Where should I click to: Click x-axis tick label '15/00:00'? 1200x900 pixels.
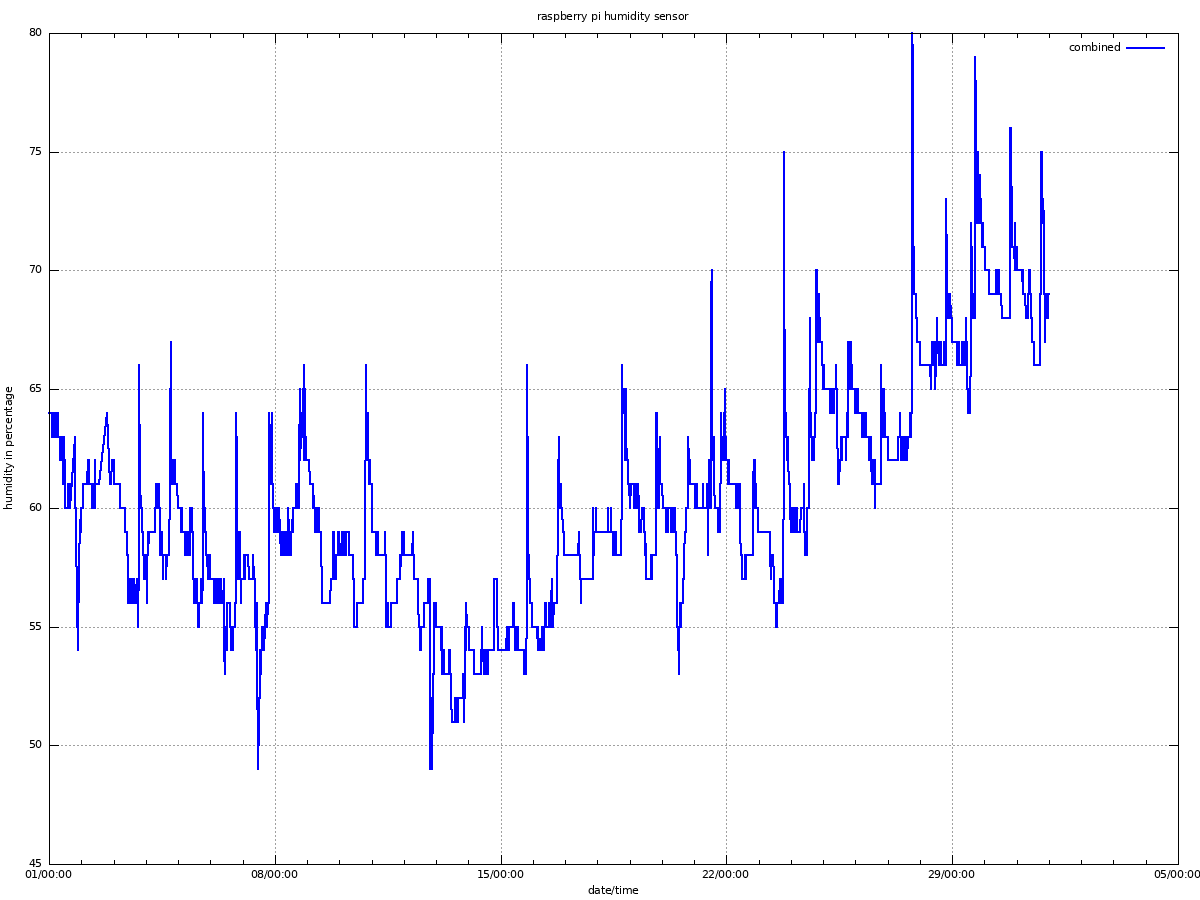click(501, 874)
